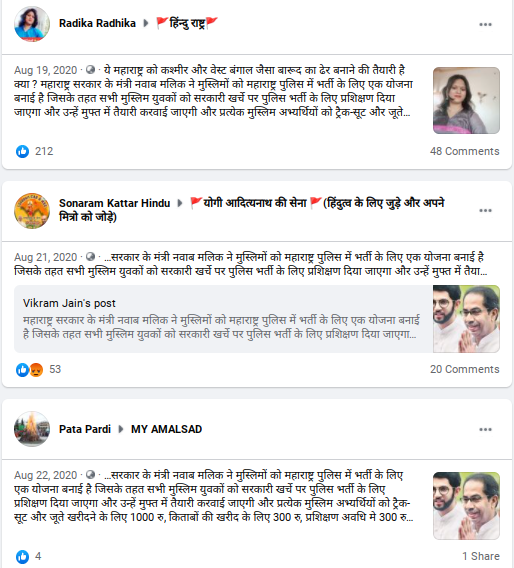
Task: Open Sonaram Kattar Hindu's round avatar
Action: (x=32, y=210)
